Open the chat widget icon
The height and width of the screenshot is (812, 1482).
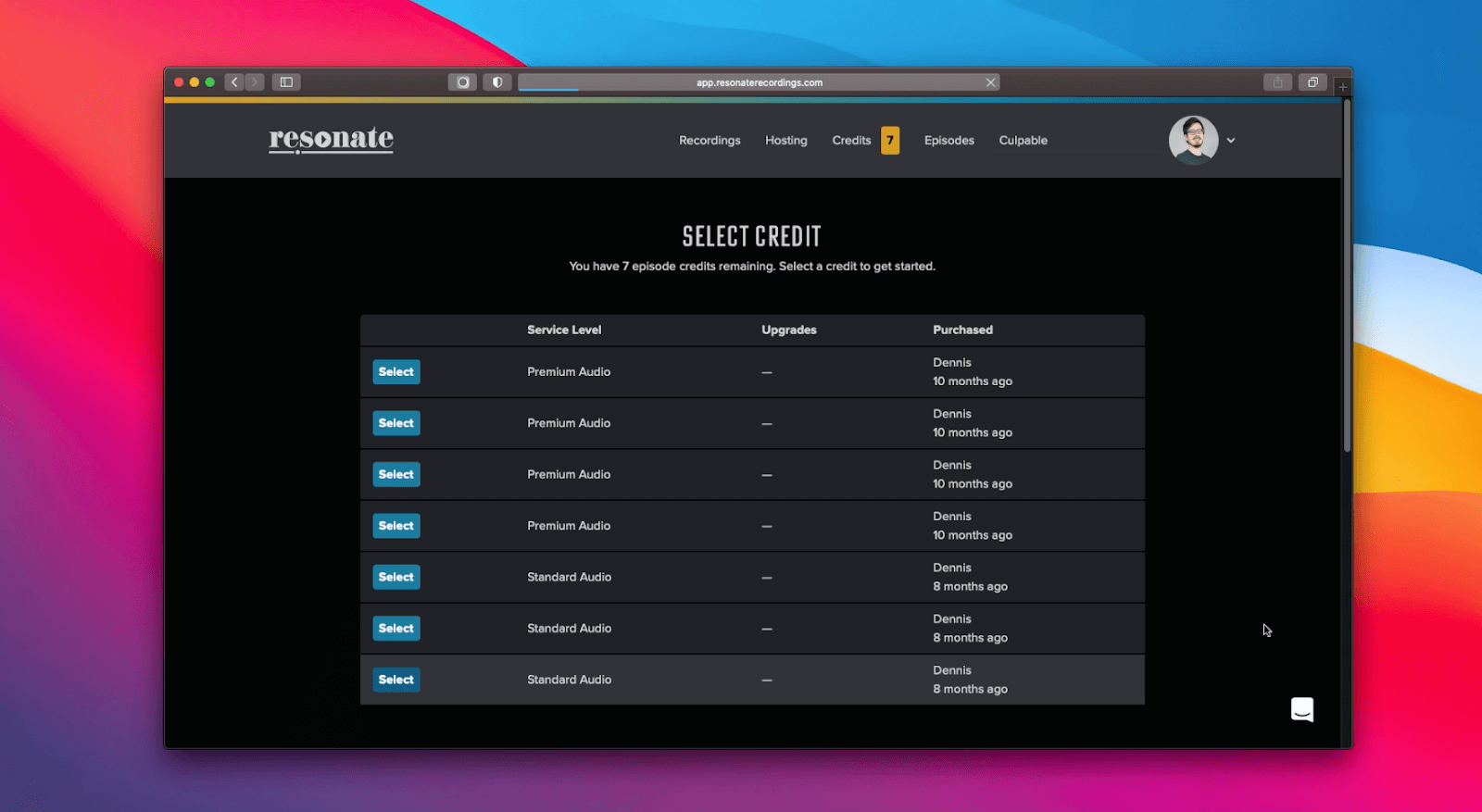pyautogui.click(x=1302, y=709)
